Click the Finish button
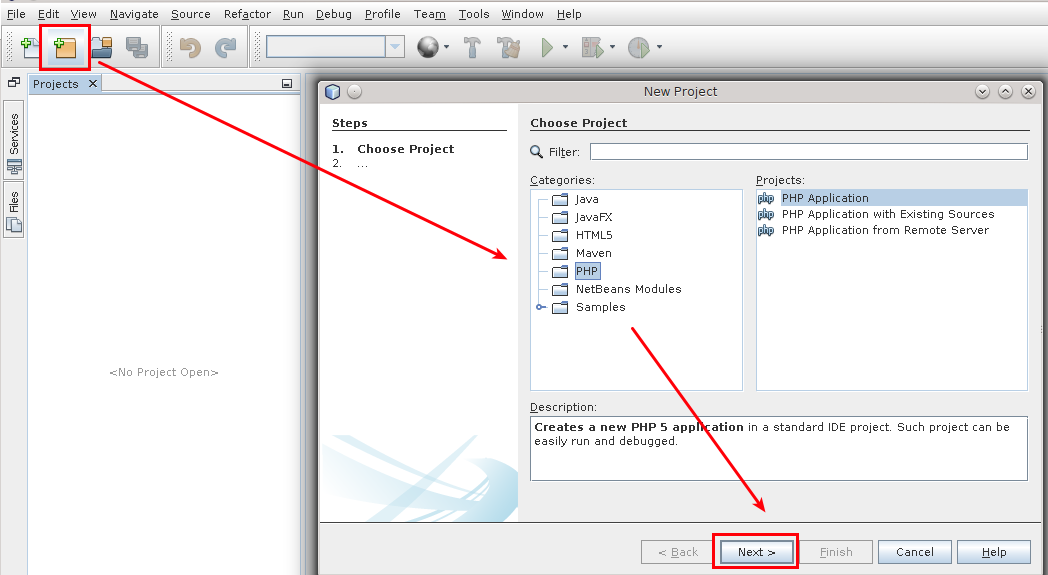 (836, 552)
